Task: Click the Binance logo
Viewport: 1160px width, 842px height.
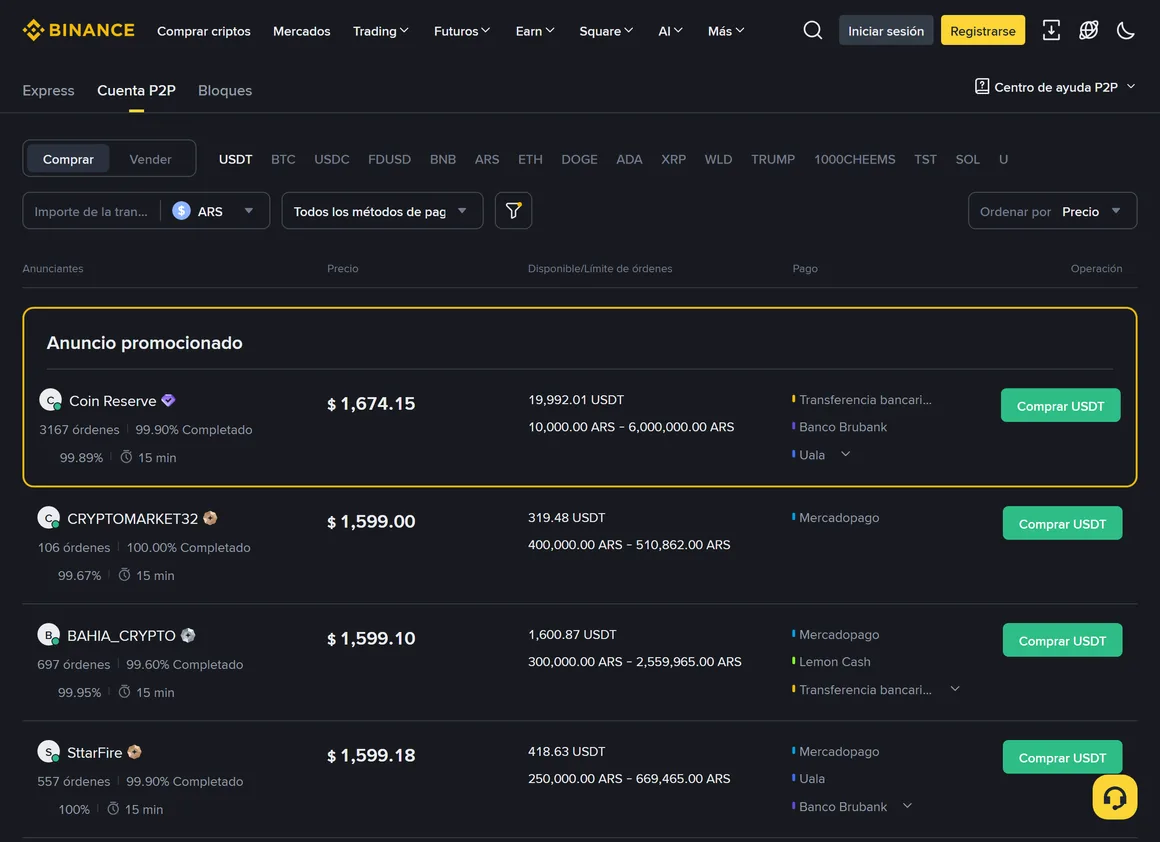Action: point(78,30)
